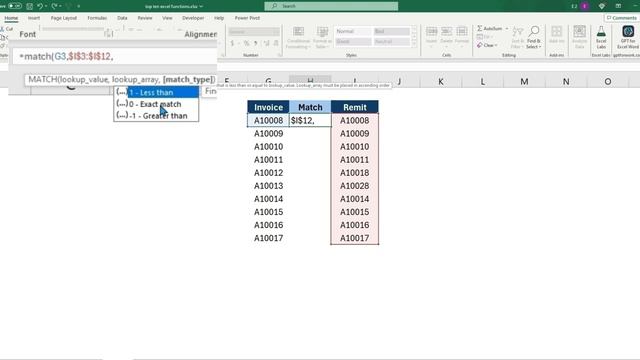Image resolution: width=640 pixels, height=360 pixels.
Task: Switch to the Formulas tab
Action: point(97,18)
